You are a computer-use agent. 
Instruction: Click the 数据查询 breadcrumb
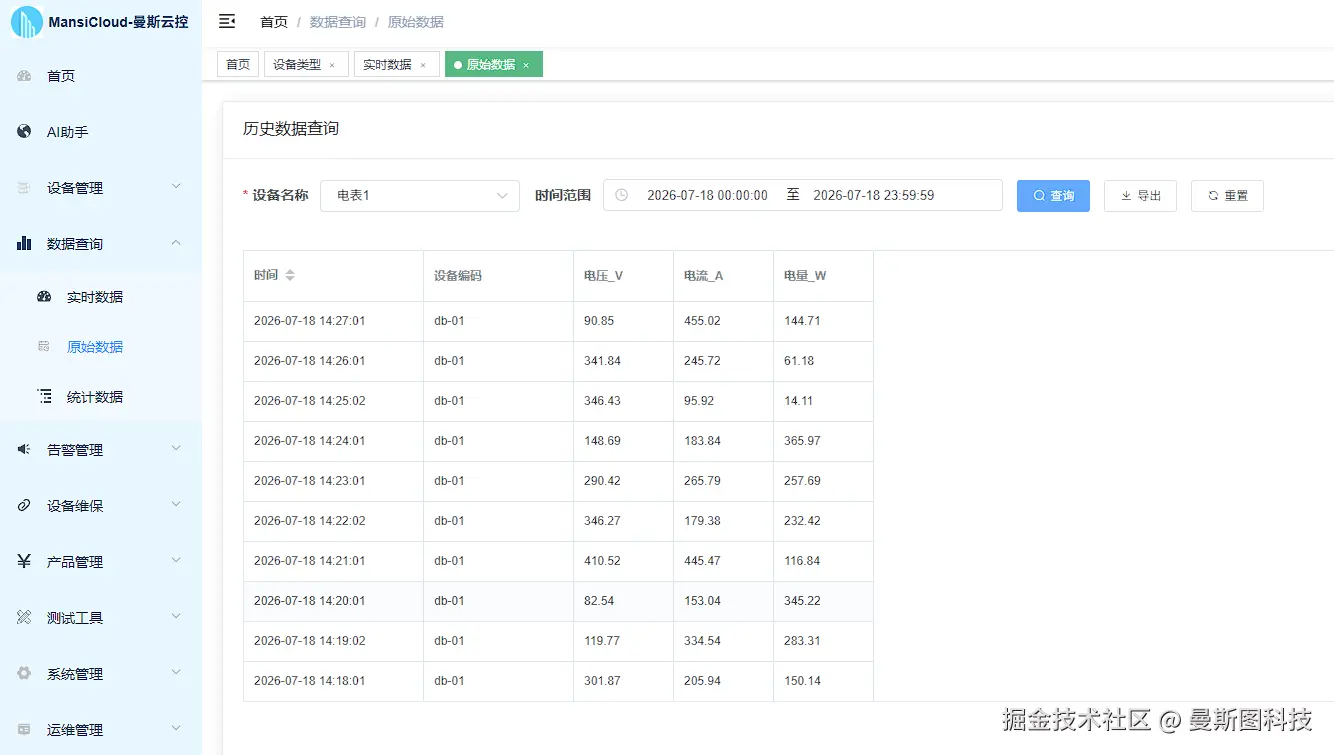click(x=338, y=22)
